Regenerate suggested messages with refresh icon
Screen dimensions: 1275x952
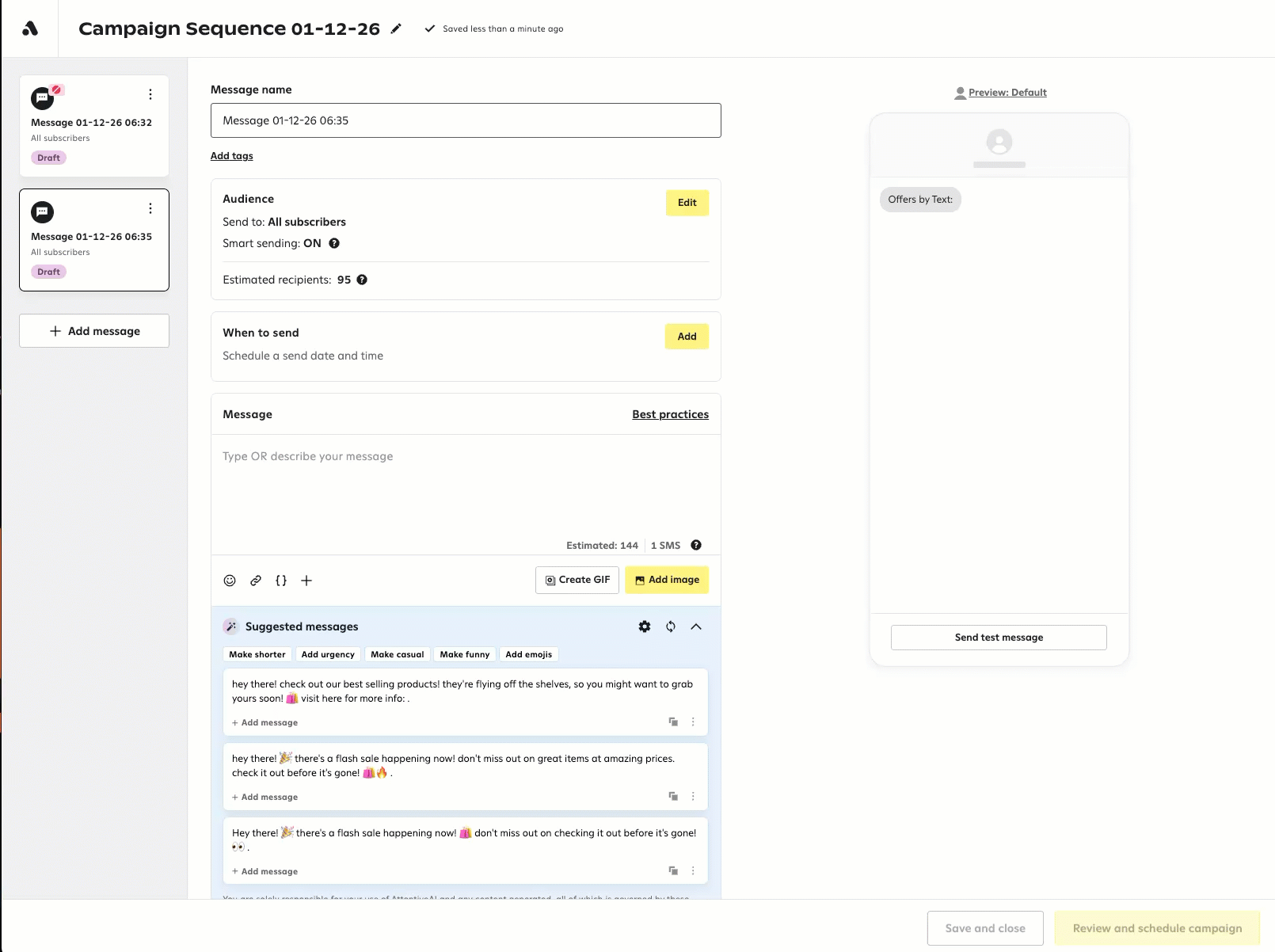pos(671,626)
